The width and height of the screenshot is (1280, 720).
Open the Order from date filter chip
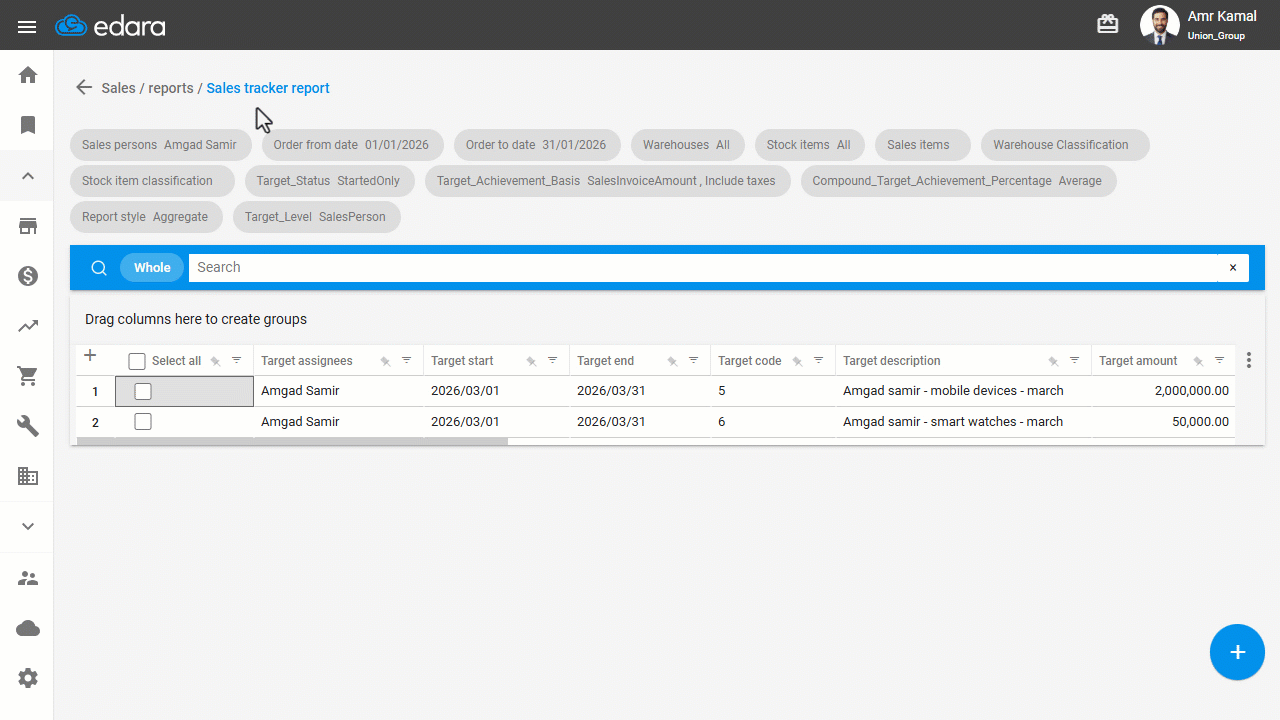click(x=351, y=145)
